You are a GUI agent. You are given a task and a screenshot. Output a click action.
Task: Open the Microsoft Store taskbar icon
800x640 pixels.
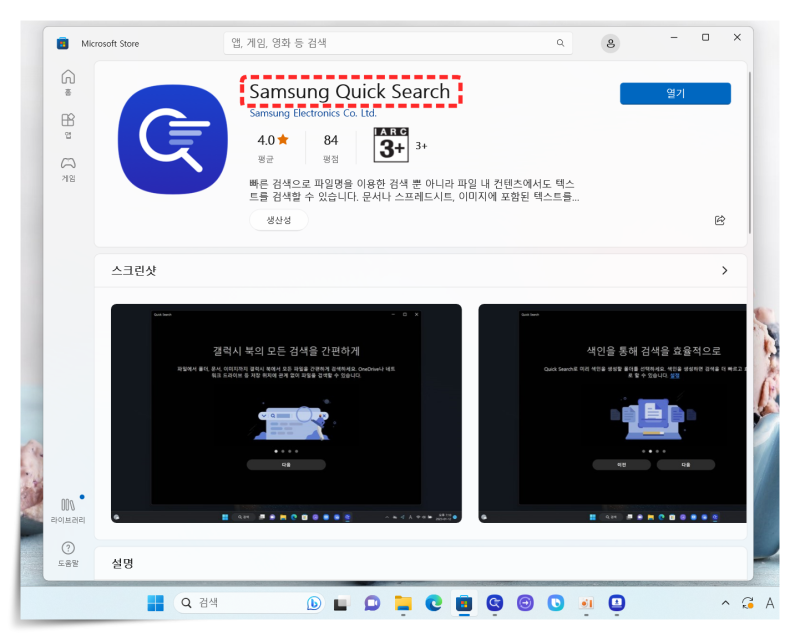click(x=462, y=603)
